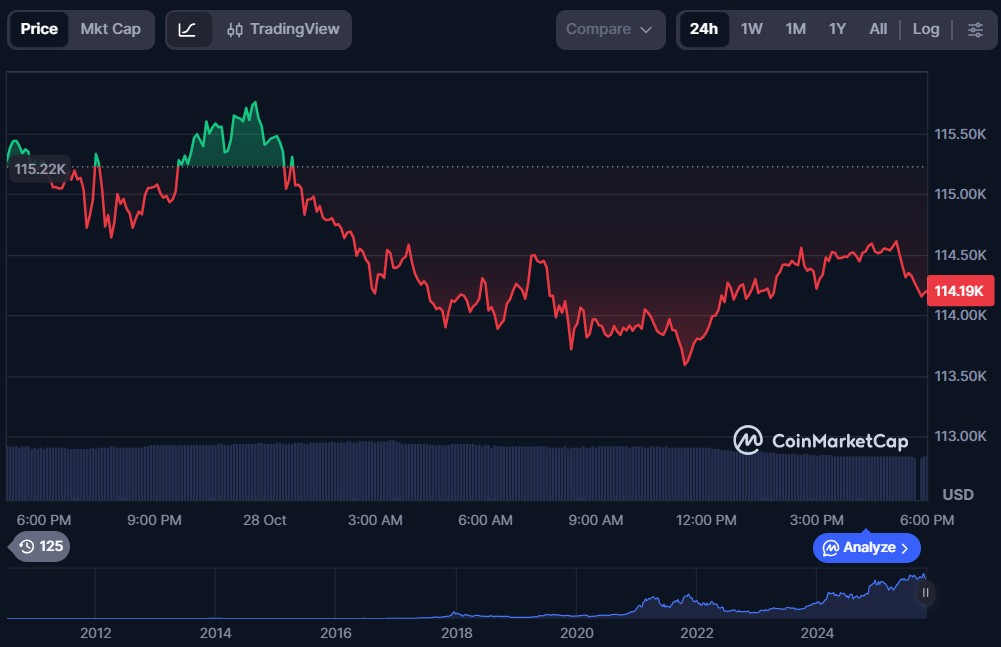Click the current price label 114.19K
This screenshot has height=647, width=1001.
point(959,292)
